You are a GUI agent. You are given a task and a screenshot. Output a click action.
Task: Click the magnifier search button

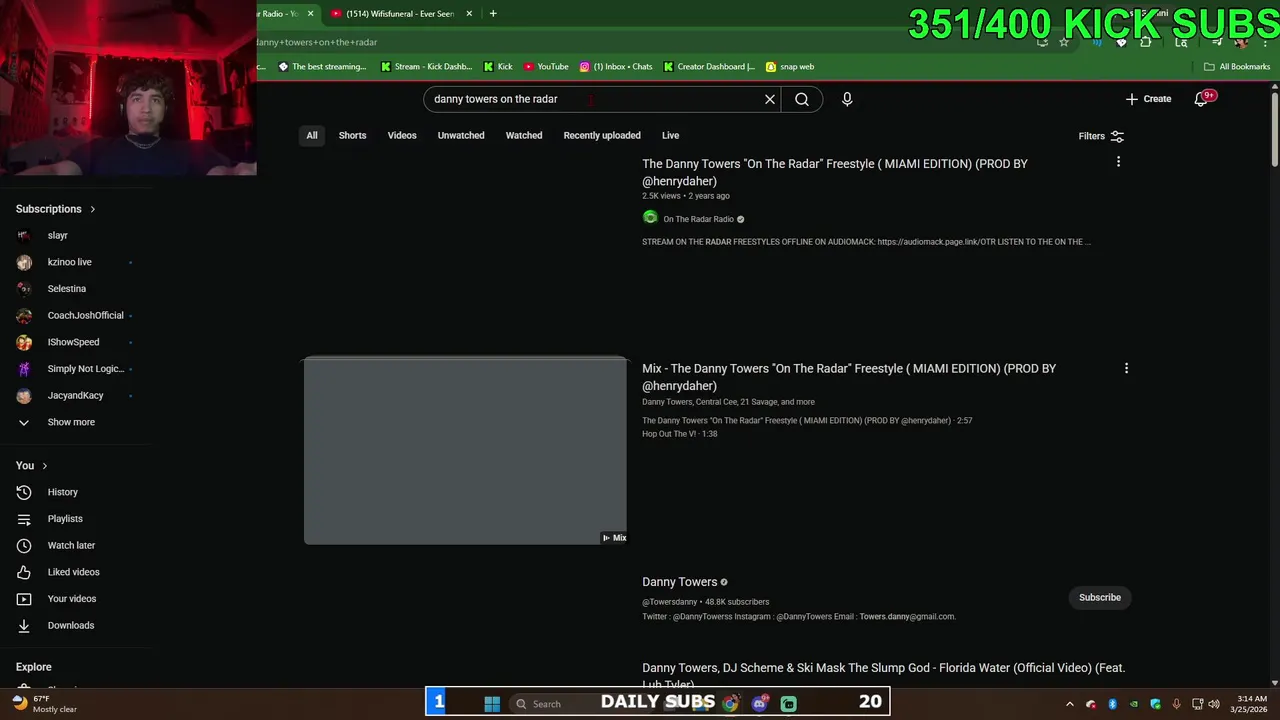(x=802, y=99)
